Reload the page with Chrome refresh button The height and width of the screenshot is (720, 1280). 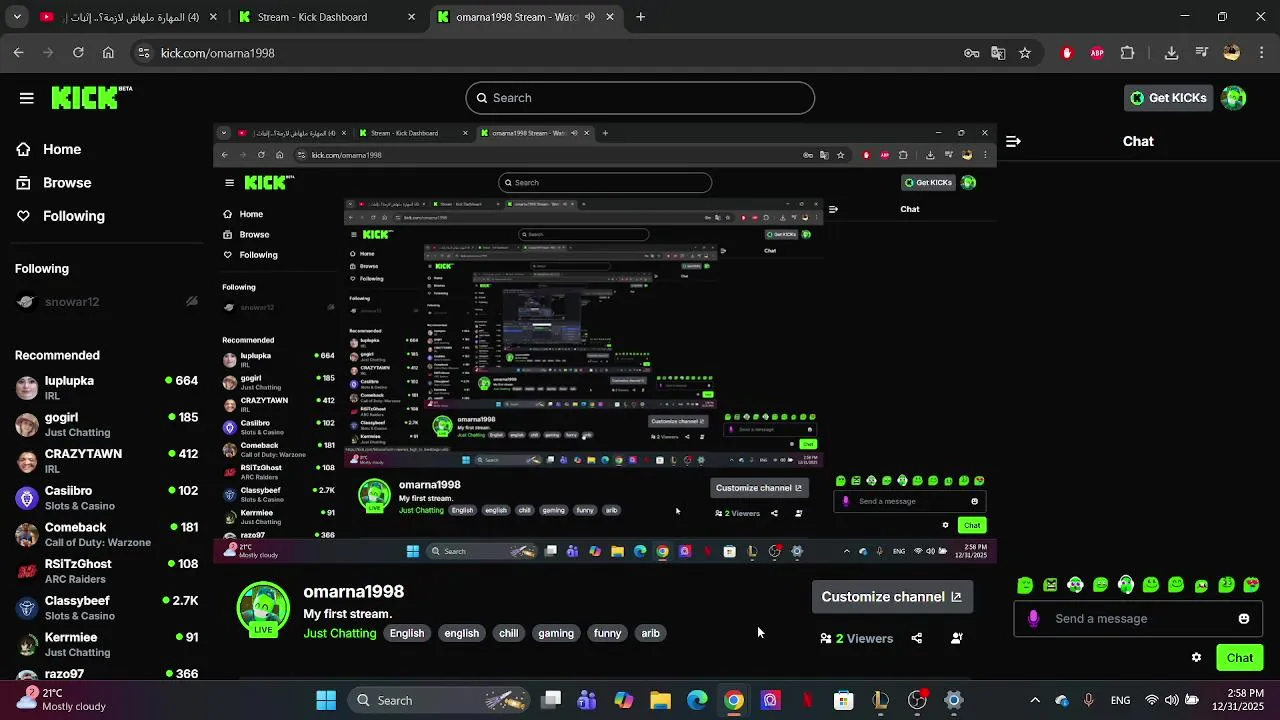pos(78,53)
